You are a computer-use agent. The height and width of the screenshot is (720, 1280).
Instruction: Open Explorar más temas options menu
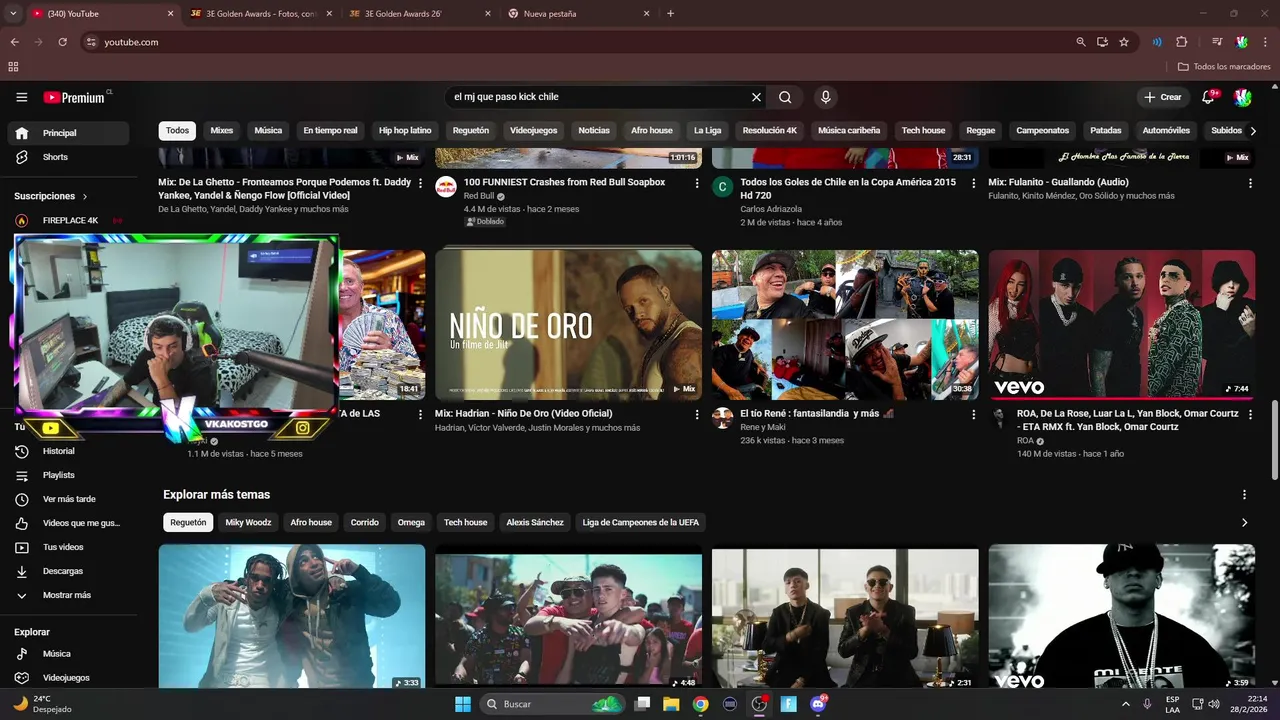1244,495
